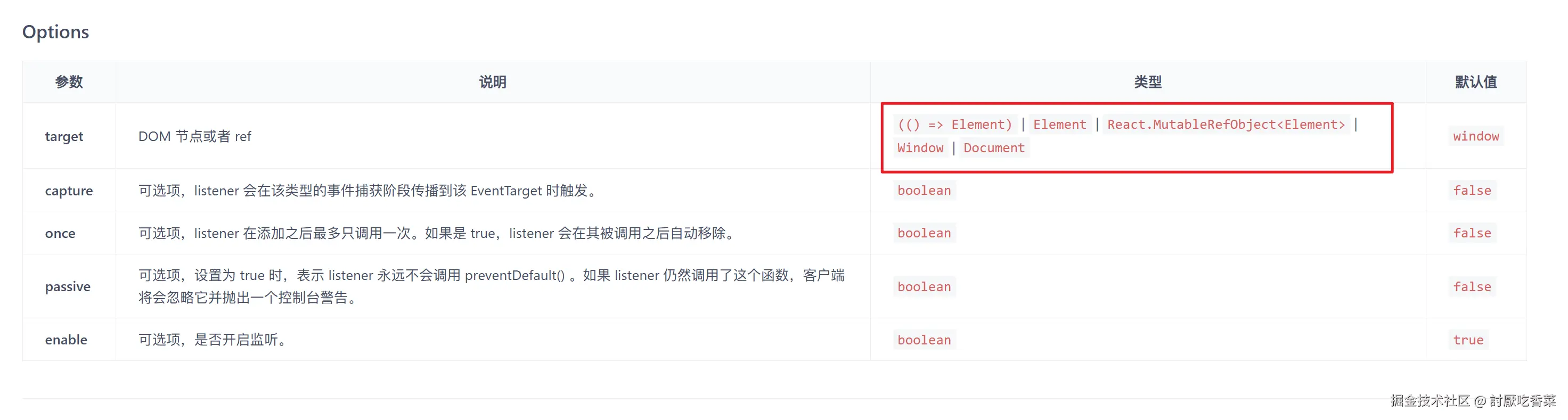Screen dimensions: 1568x420
Task: Click the (() => Element) type tag
Action: [x=954, y=125]
